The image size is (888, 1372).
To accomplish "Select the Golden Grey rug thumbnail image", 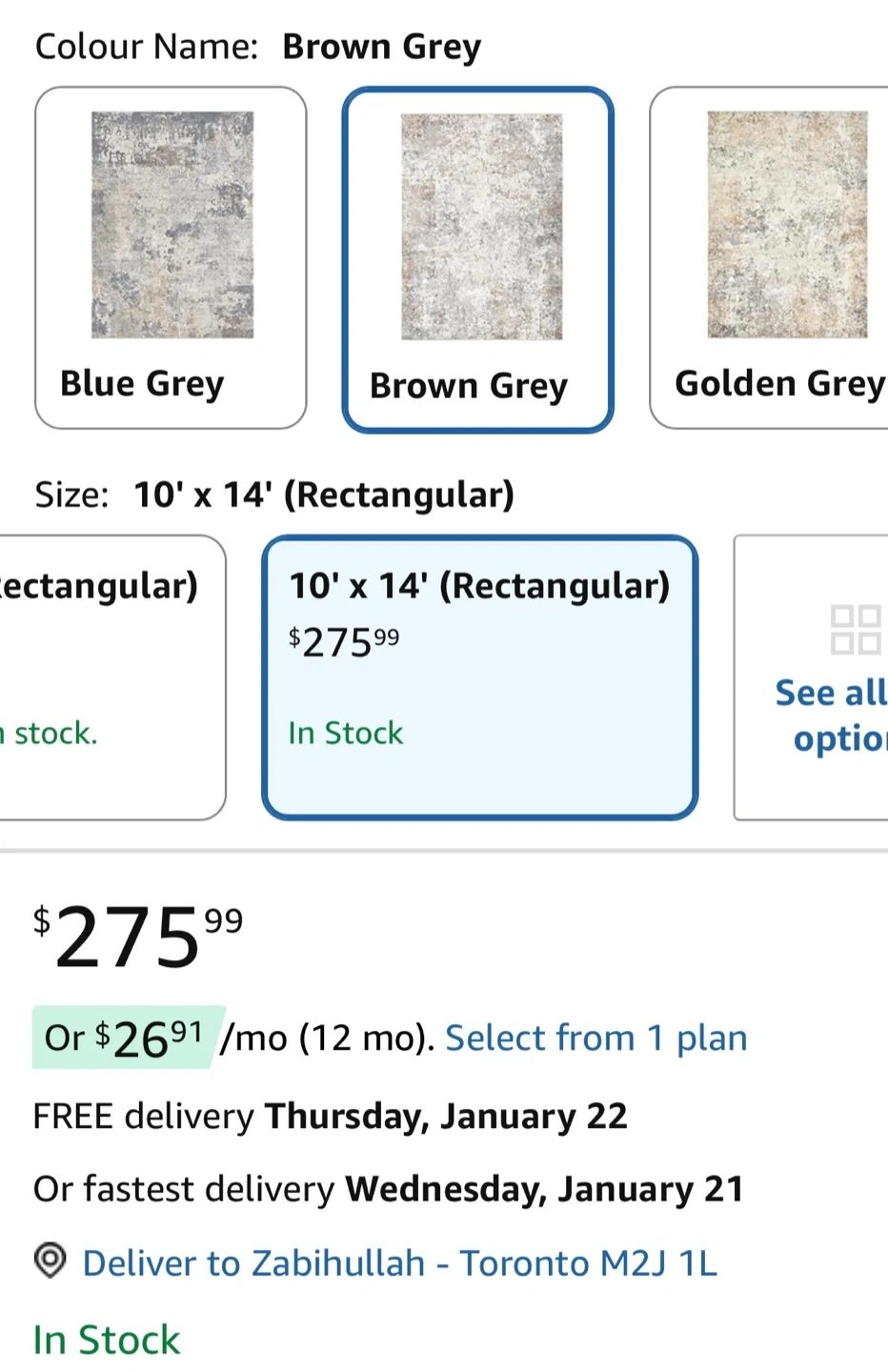I will pyautogui.click(x=787, y=225).
